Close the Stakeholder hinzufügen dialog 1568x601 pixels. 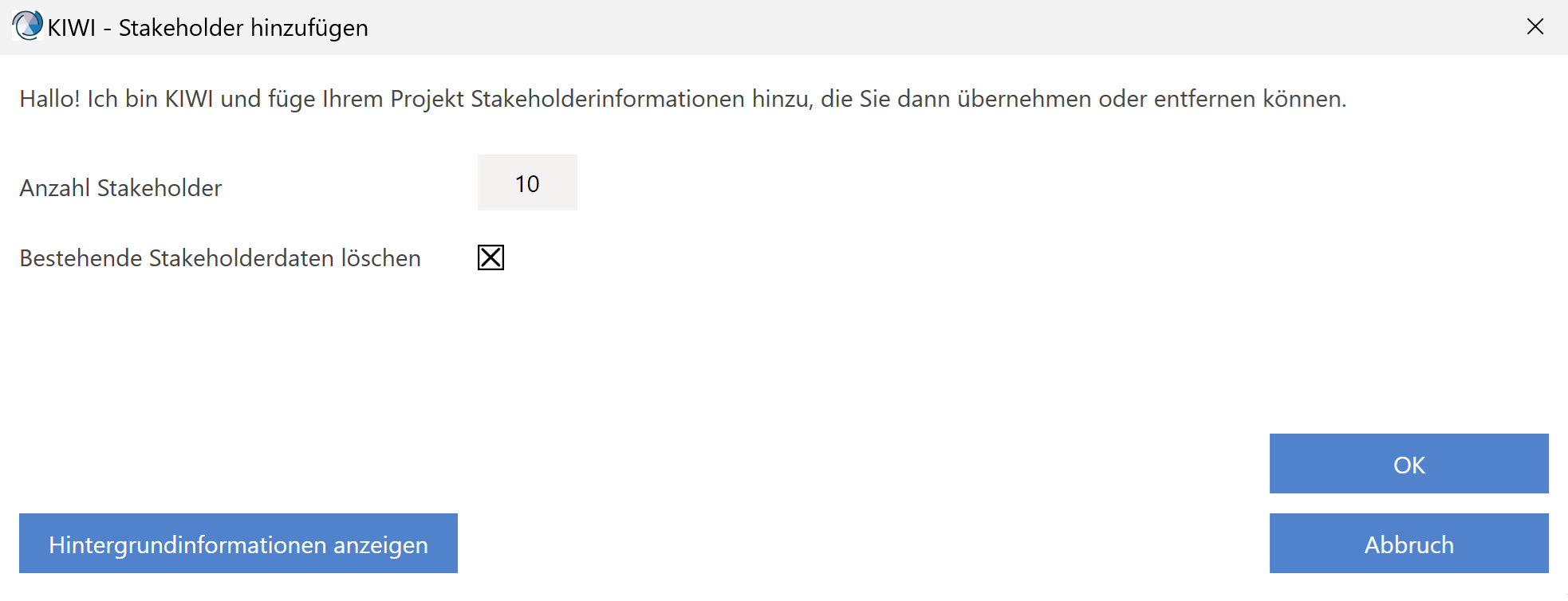[1535, 27]
